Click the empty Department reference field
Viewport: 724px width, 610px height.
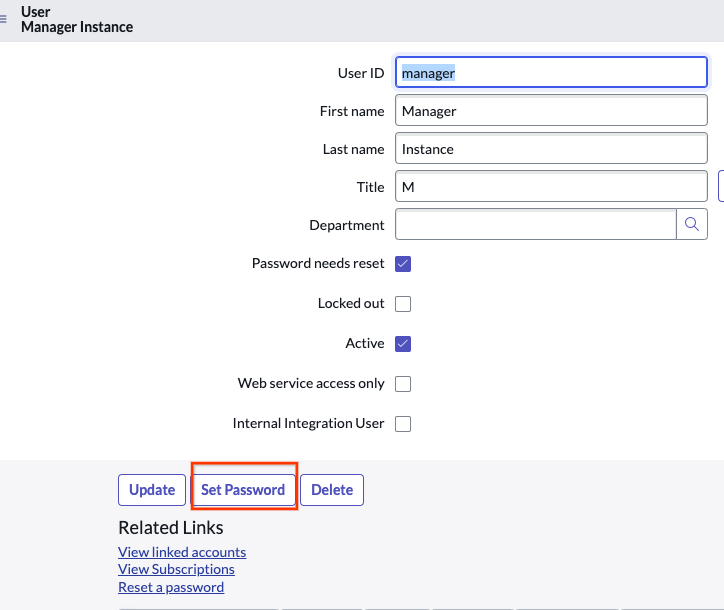point(535,225)
